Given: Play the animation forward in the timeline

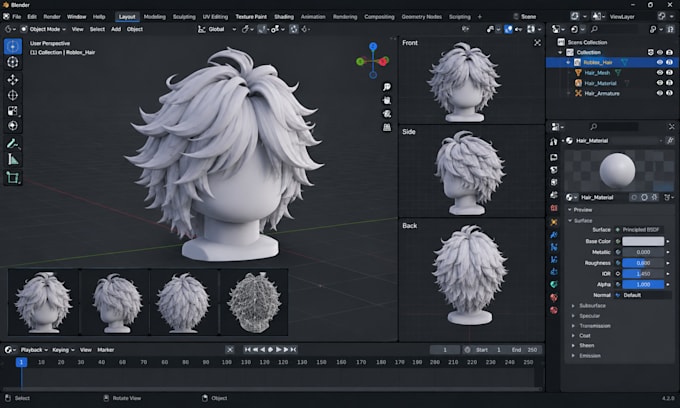Looking at the screenshot, I should (x=278, y=349).
